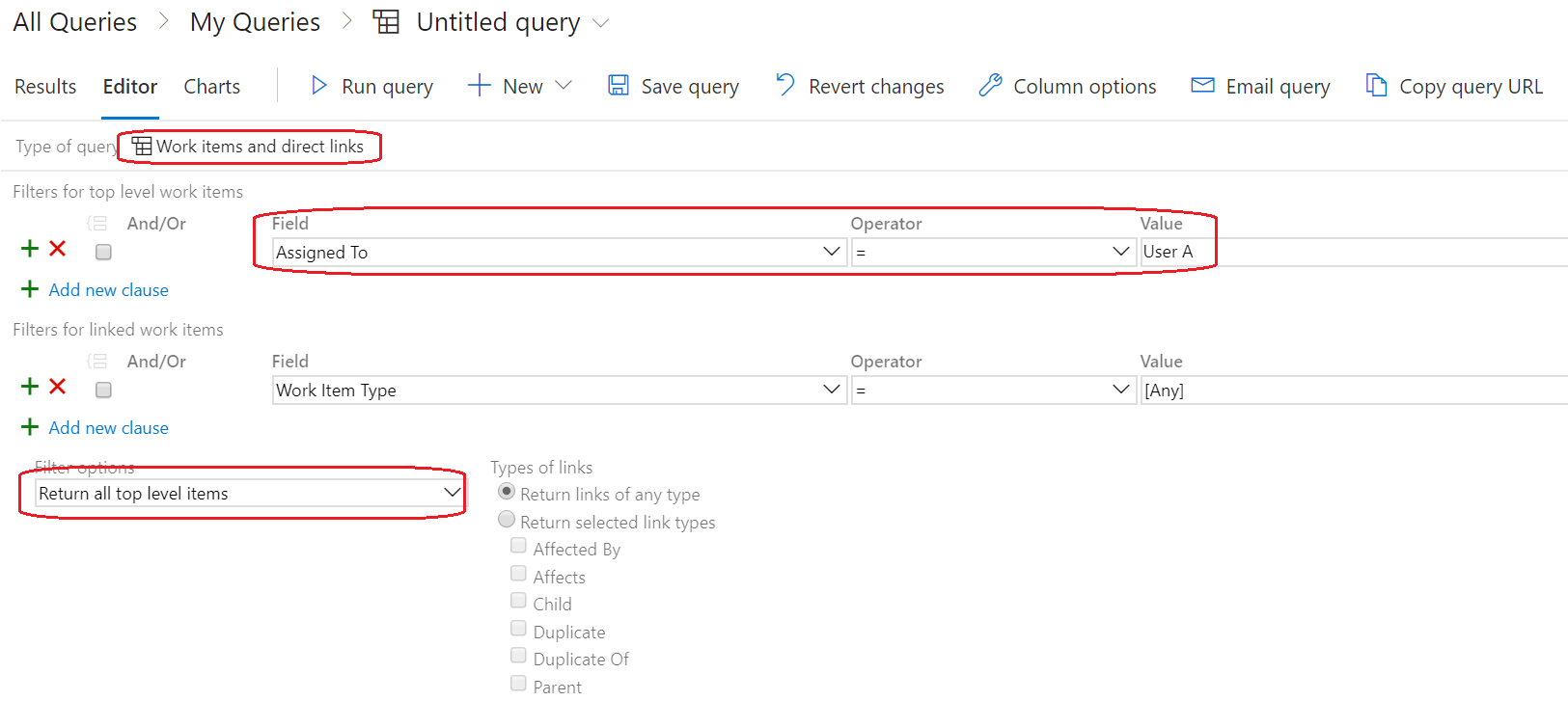The image size is (1568, 701).
Task: Insert clause above Work Item Type row
Action: point(30,387)
